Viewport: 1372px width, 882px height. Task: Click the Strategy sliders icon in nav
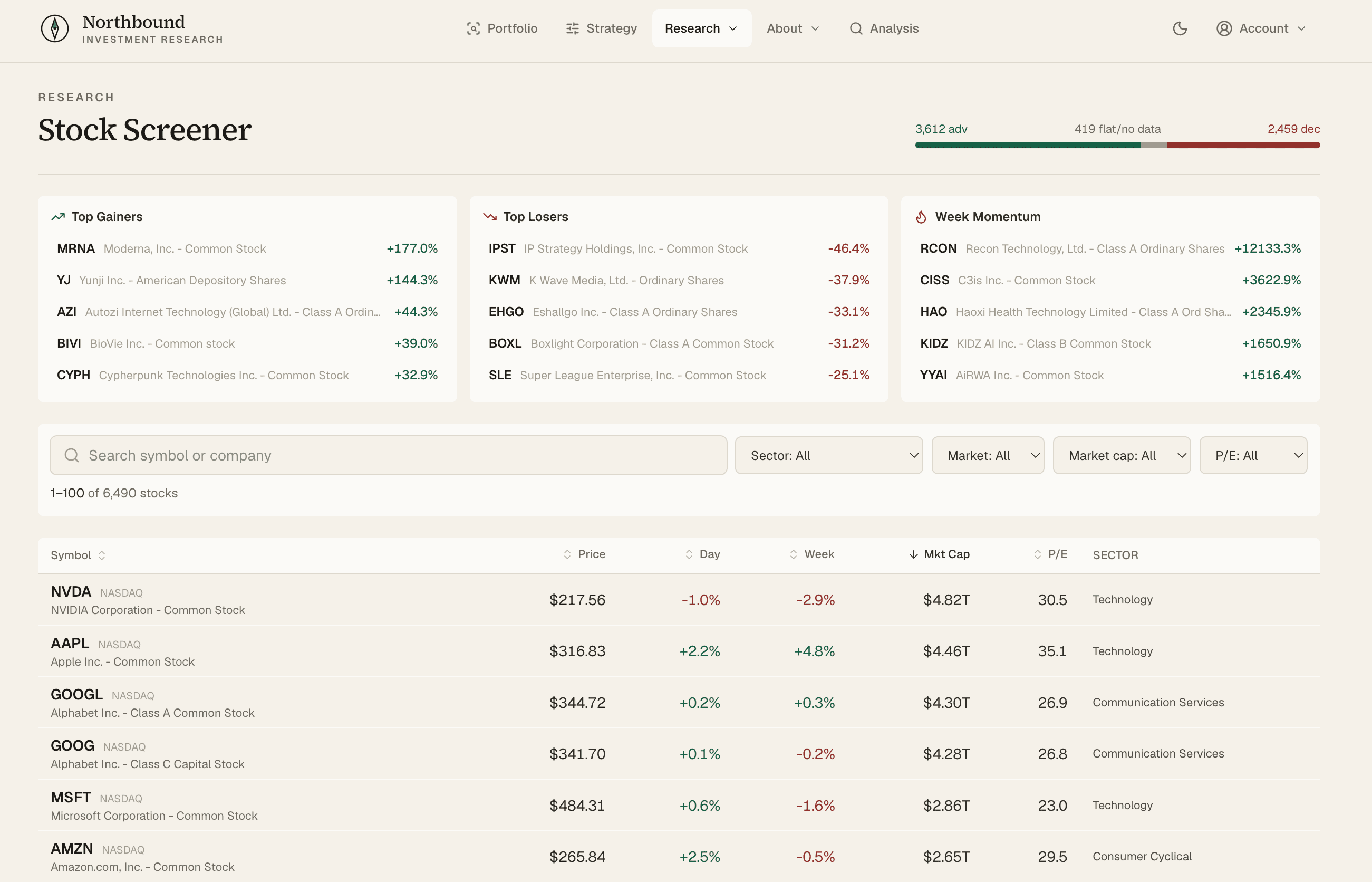click(x=573, y=28)
